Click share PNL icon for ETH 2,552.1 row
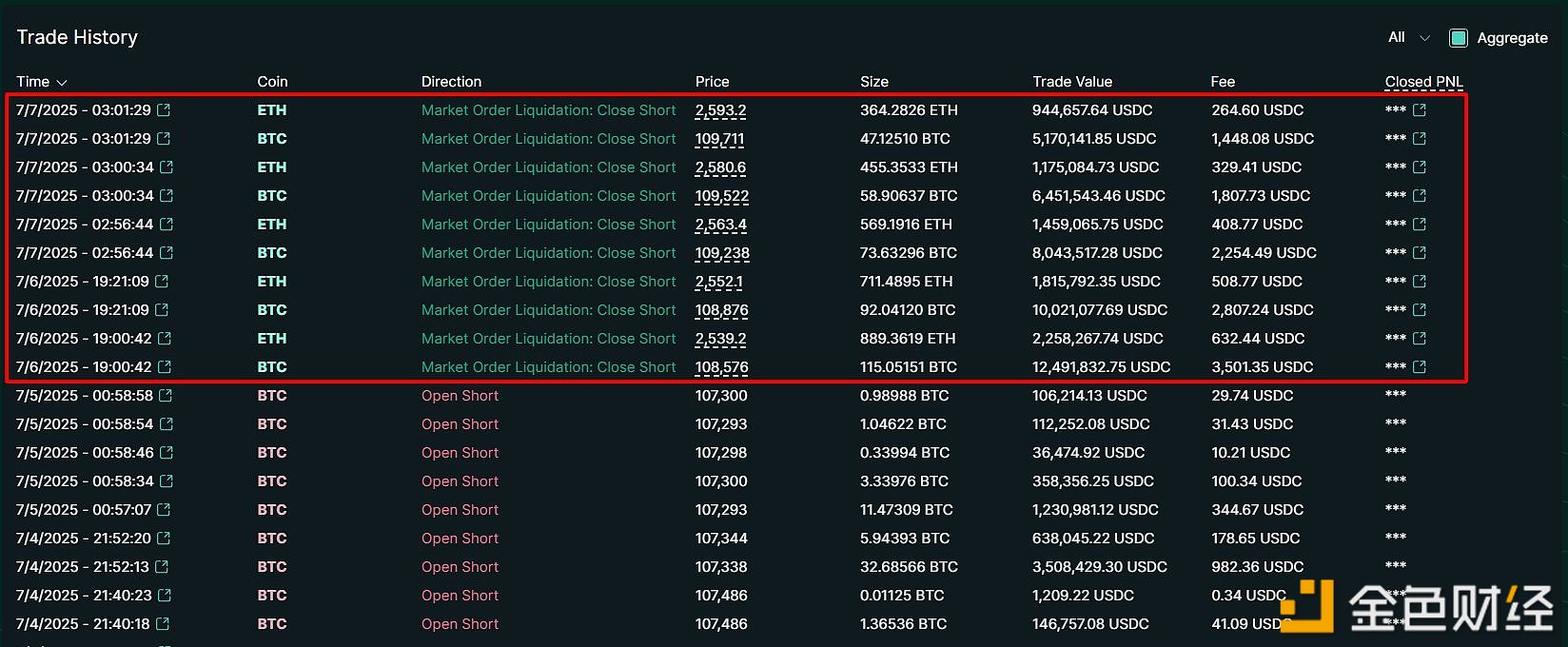 pos(1420,282)
